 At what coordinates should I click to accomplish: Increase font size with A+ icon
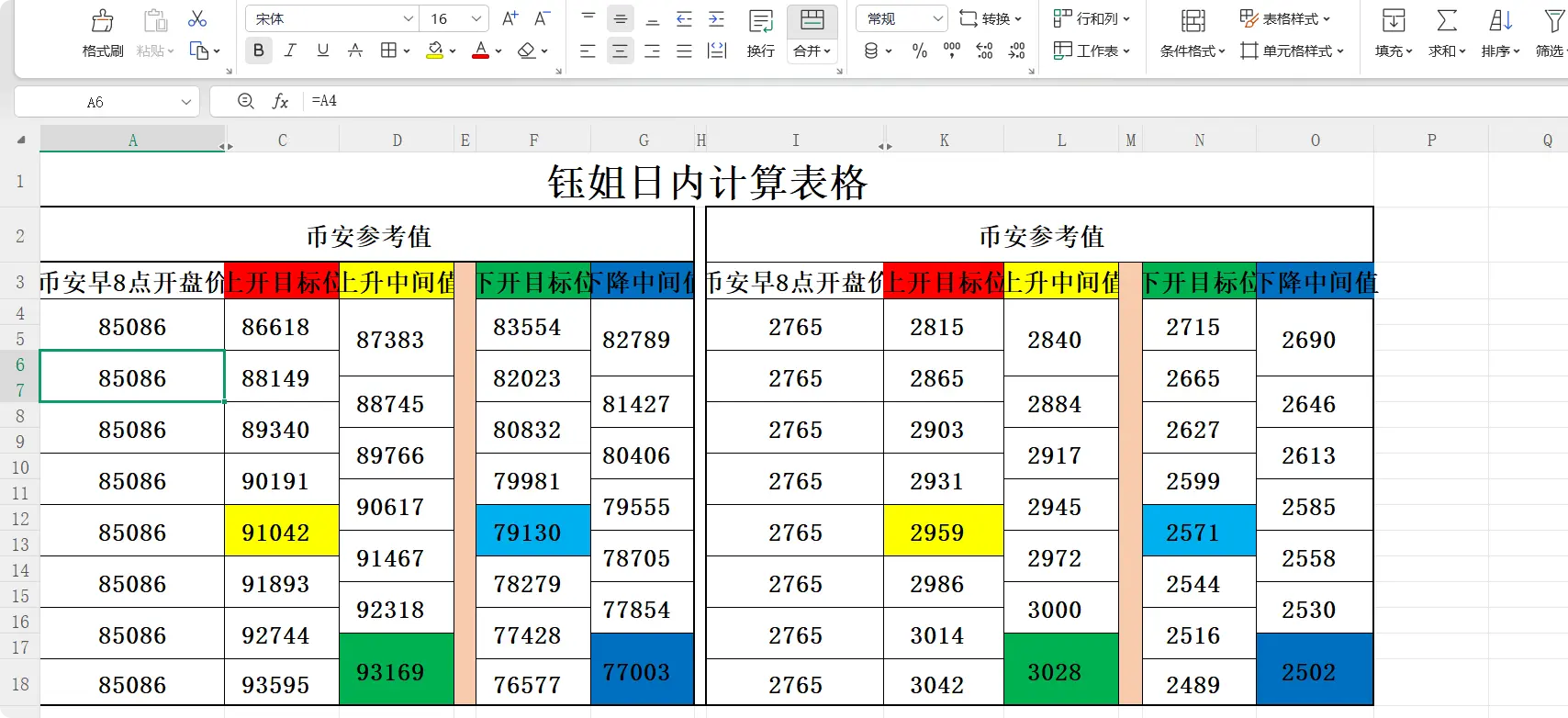[x=510, y=18]
